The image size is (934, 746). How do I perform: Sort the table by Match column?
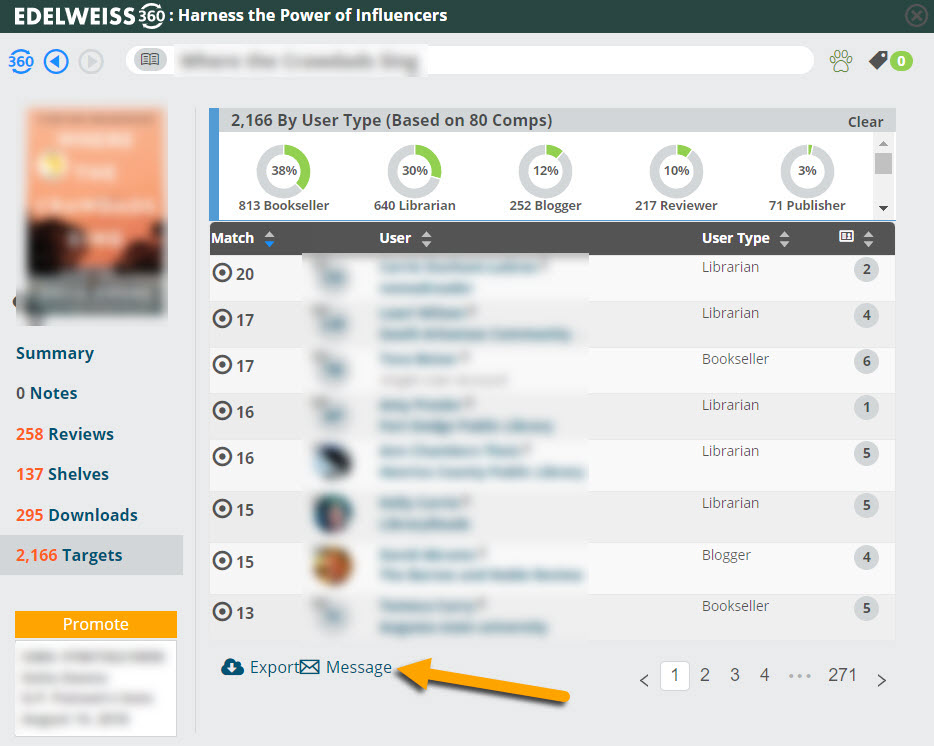pyautogui.click(x=269, y=239)
